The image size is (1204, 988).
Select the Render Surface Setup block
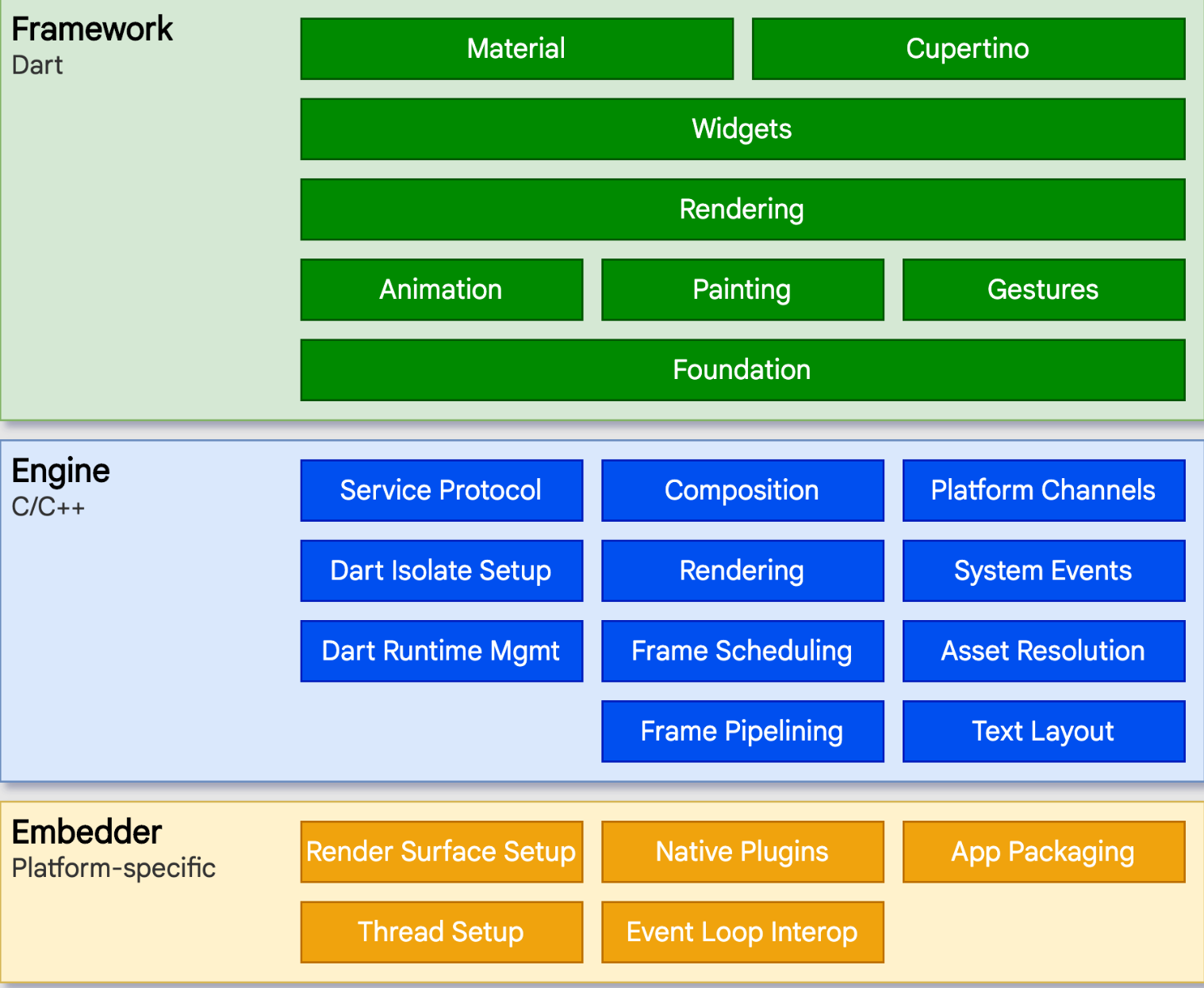pyautogui.click(x=441, y=852)
